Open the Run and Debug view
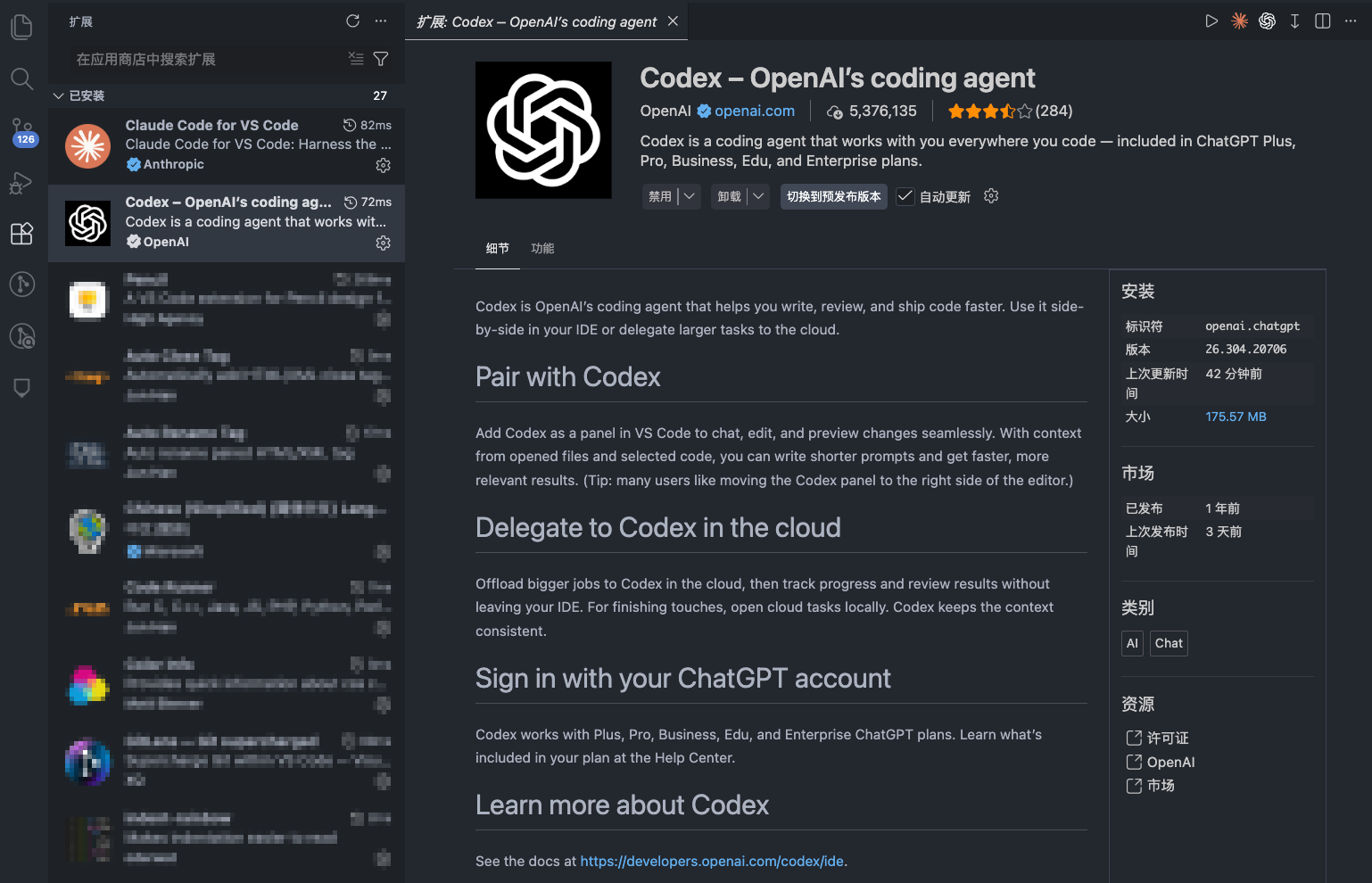 (x=22, y=183)
